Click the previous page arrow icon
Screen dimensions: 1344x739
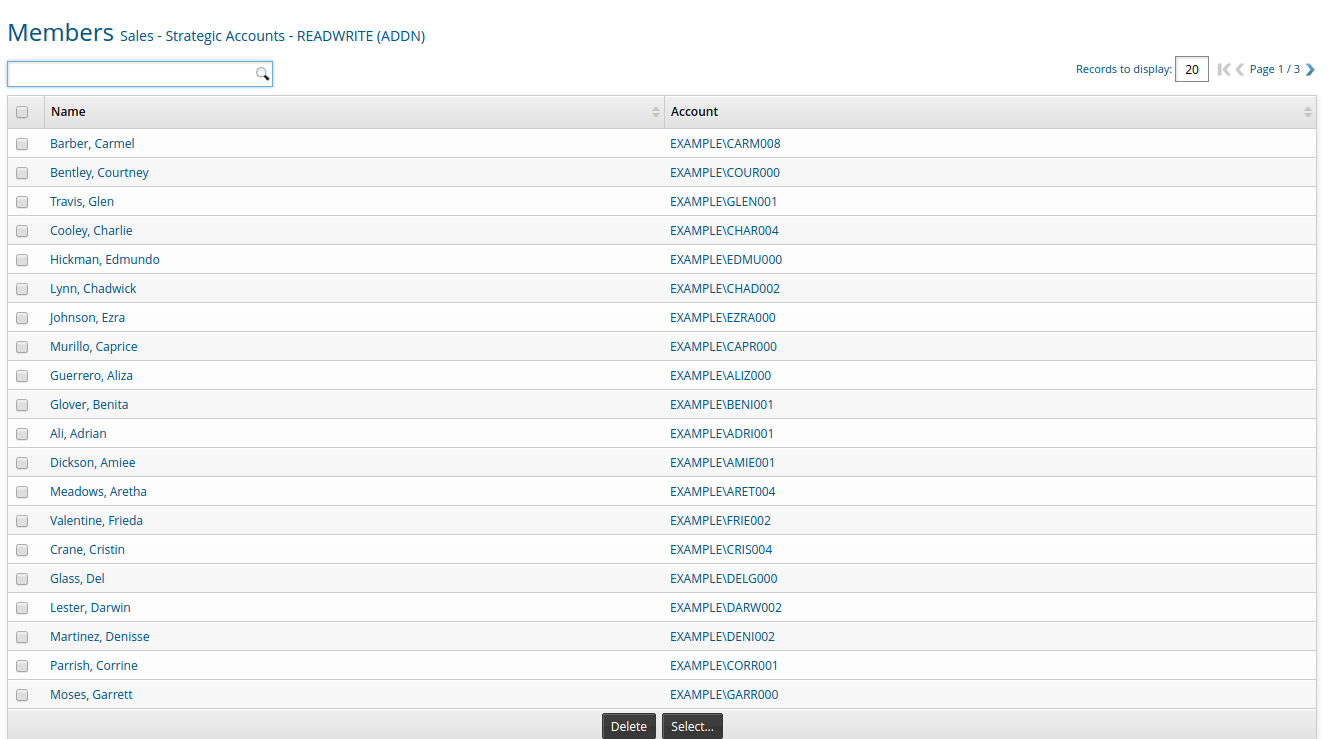click(x=1239, y=69)
